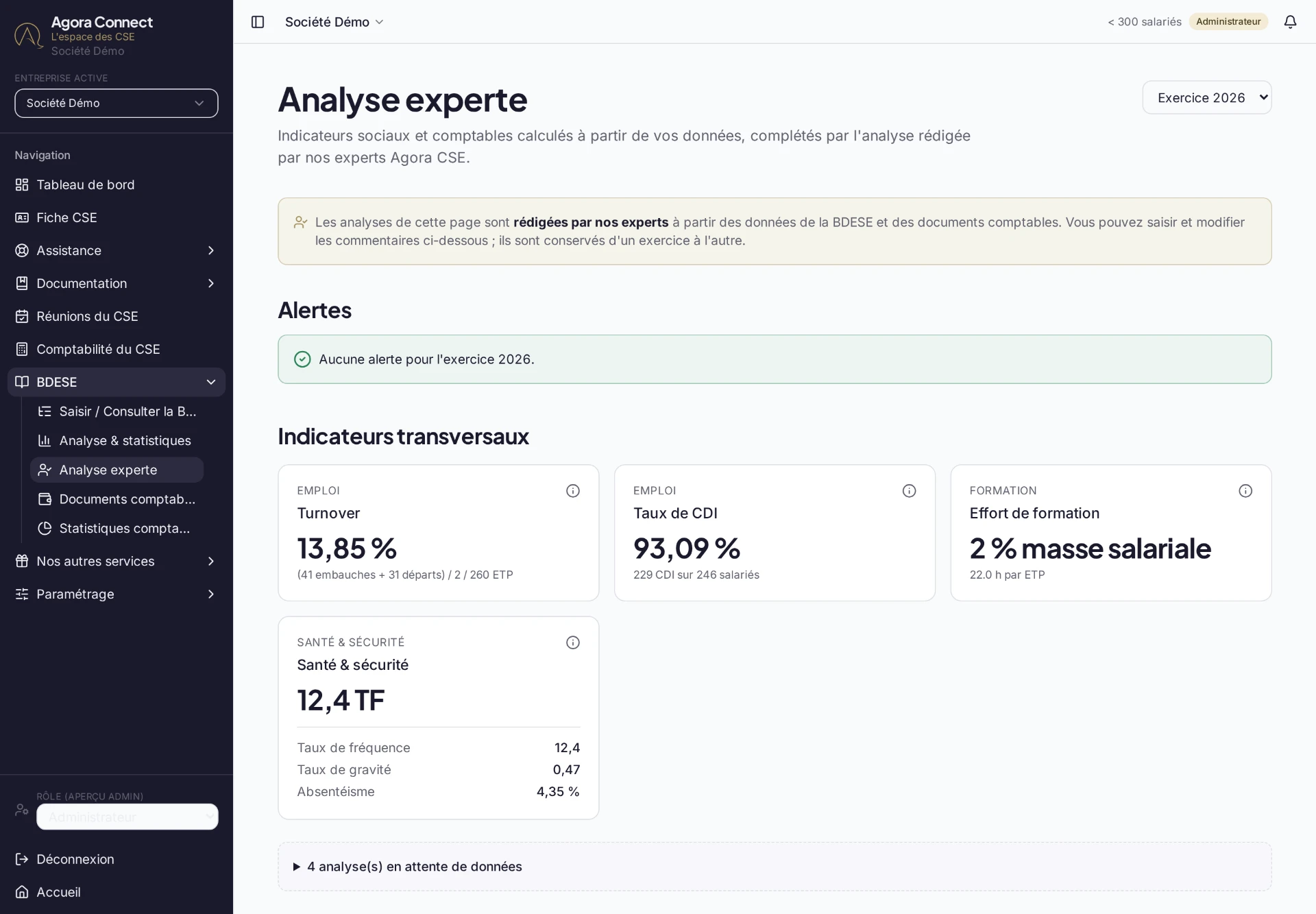Image resolution: width=1316 pixels, height=914 pixels.
Task: Click the Accueil home icon
Action: tap(22, 892)
